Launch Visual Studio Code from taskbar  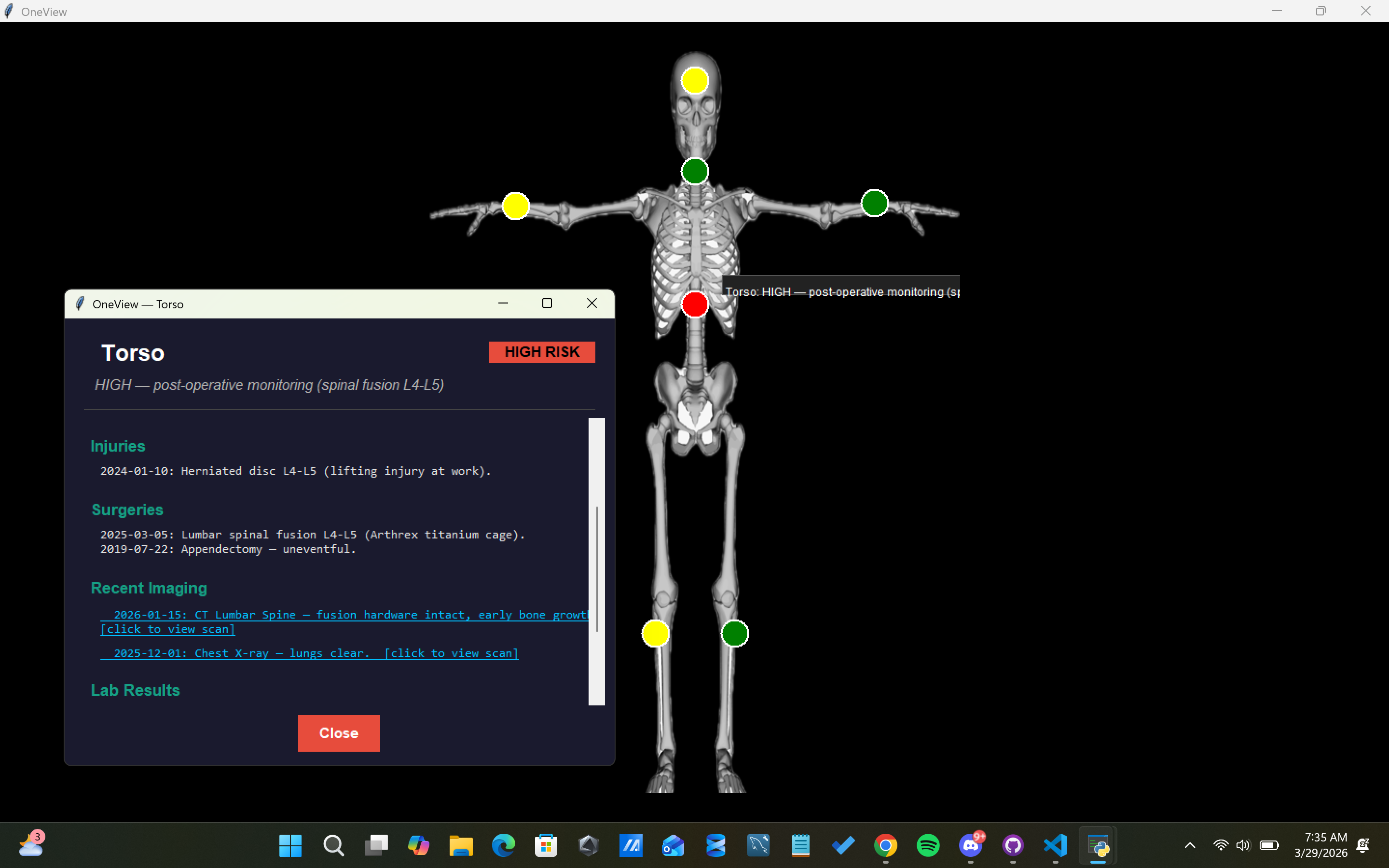(1055, 845)
